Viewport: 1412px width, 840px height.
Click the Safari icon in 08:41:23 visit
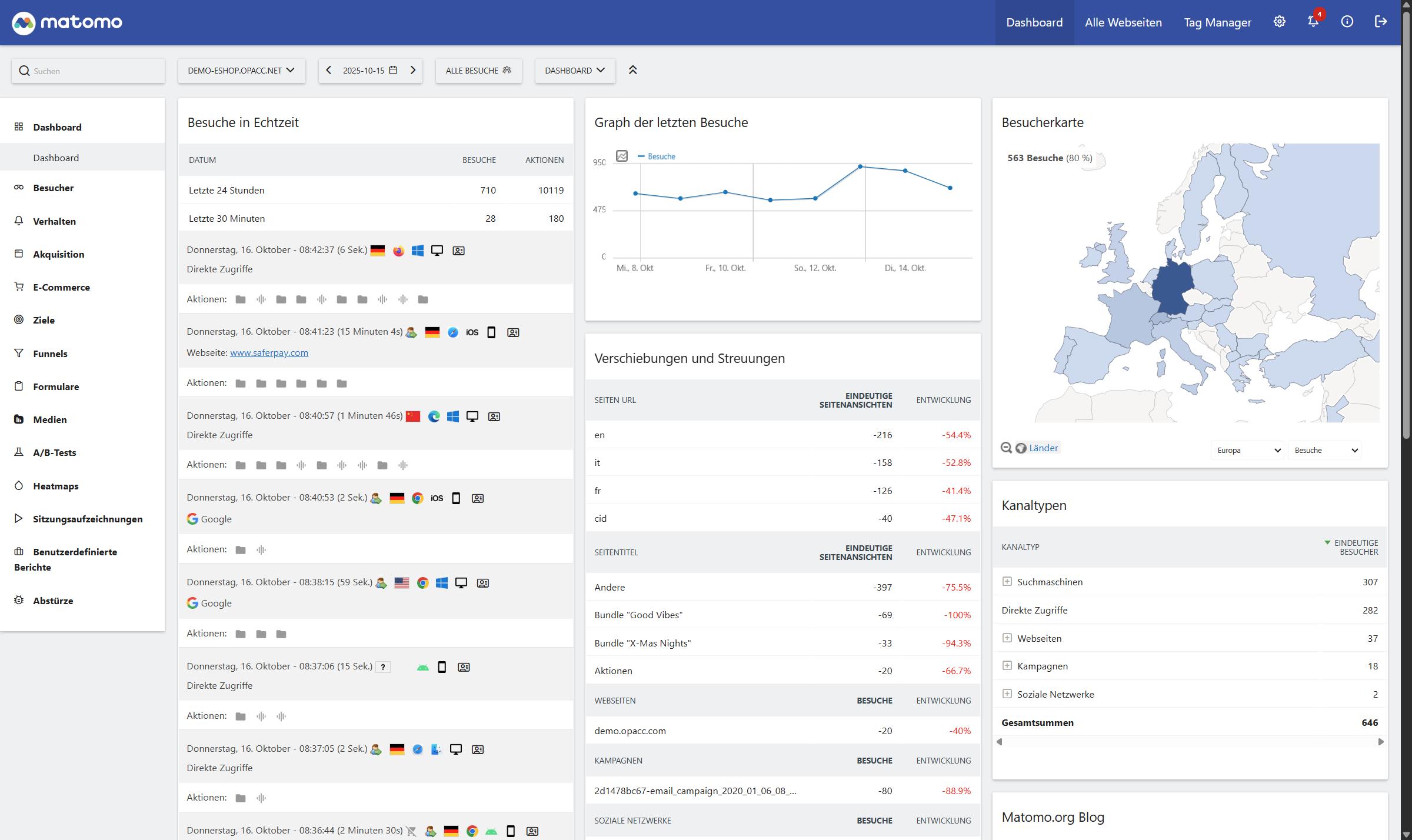452,332
